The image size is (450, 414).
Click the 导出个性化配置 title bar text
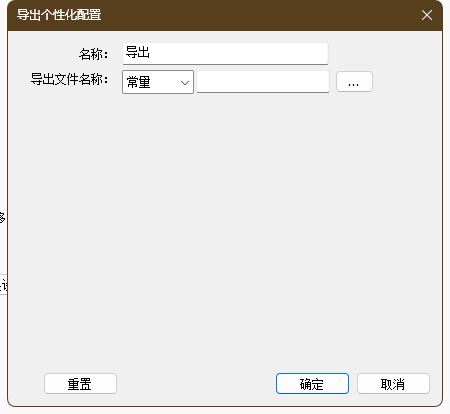pos(59,15)
